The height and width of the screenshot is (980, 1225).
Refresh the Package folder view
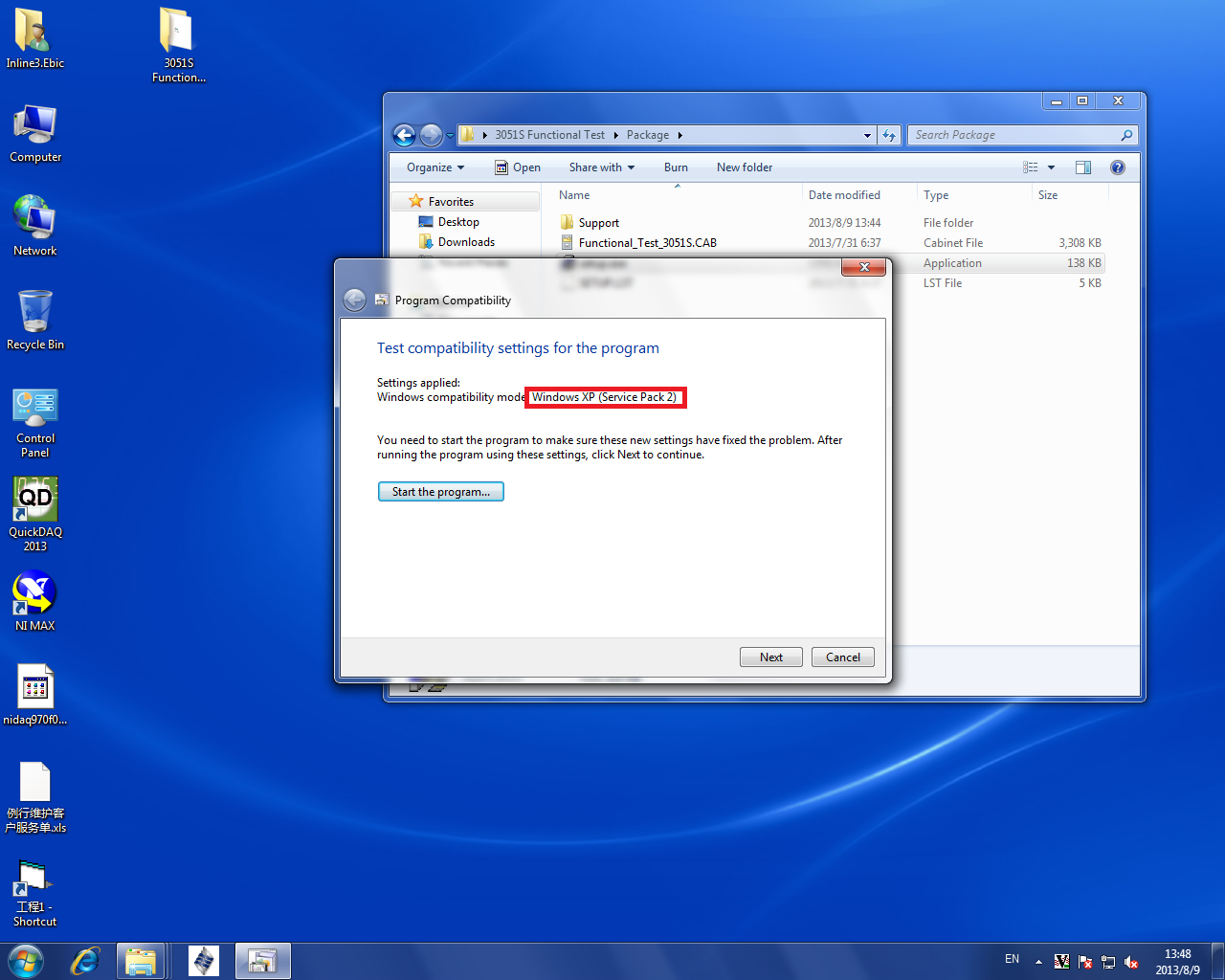tap(890, 135)
